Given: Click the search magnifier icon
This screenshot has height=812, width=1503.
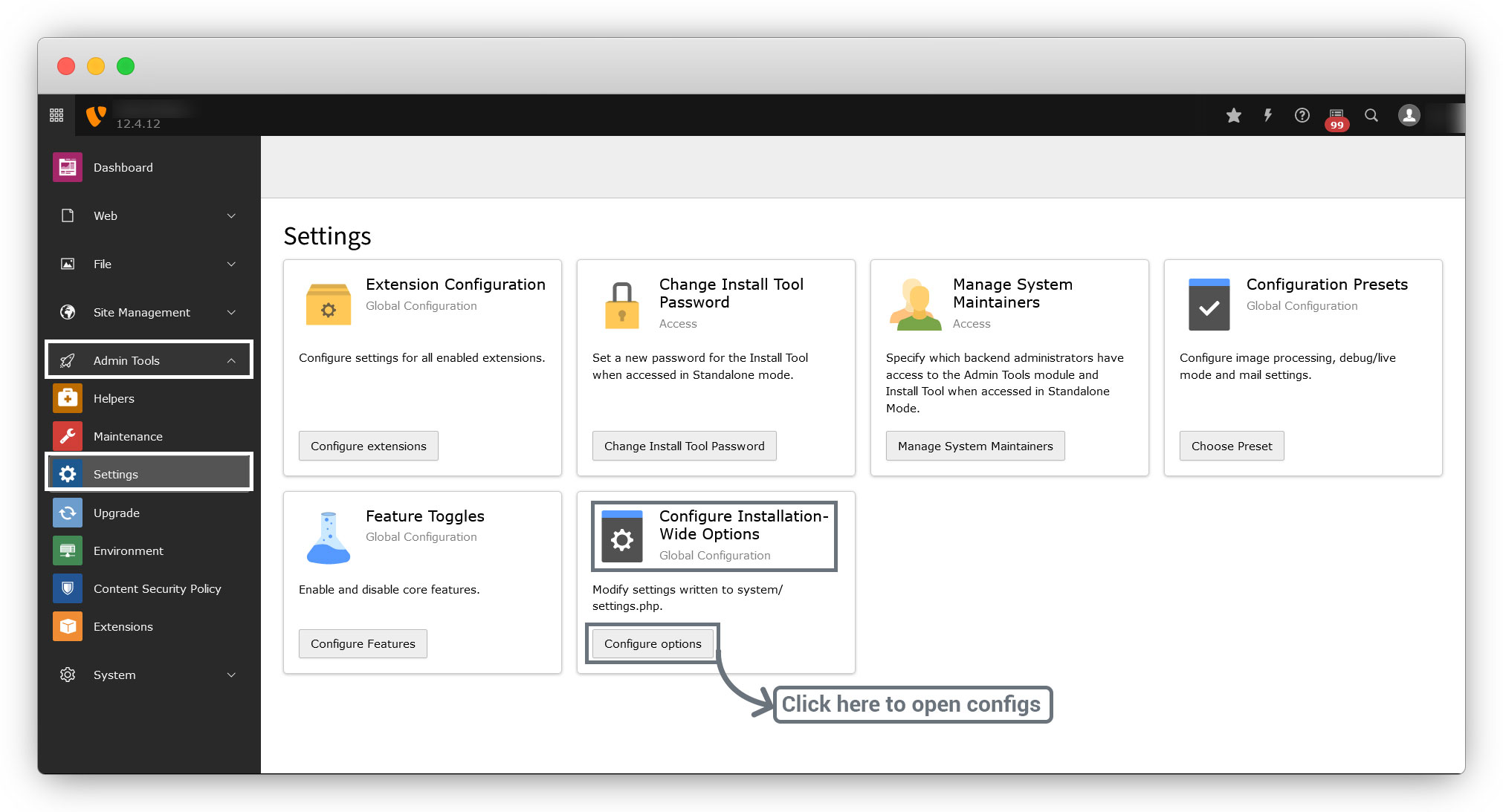Looking at the screenshot, I should click(x=1371, y=115).
